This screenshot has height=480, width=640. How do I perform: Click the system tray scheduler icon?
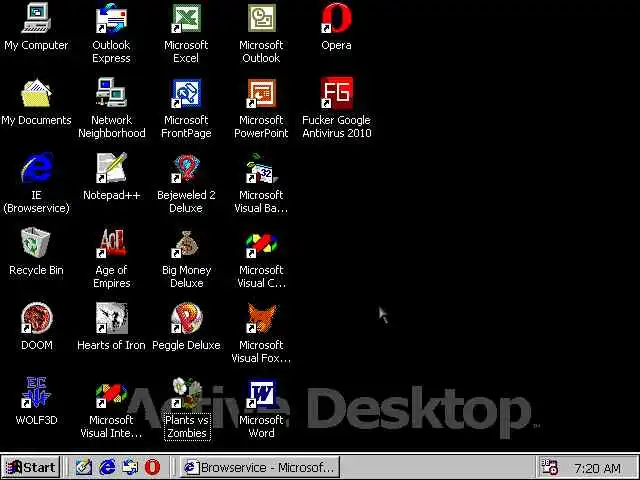[549, 467]
